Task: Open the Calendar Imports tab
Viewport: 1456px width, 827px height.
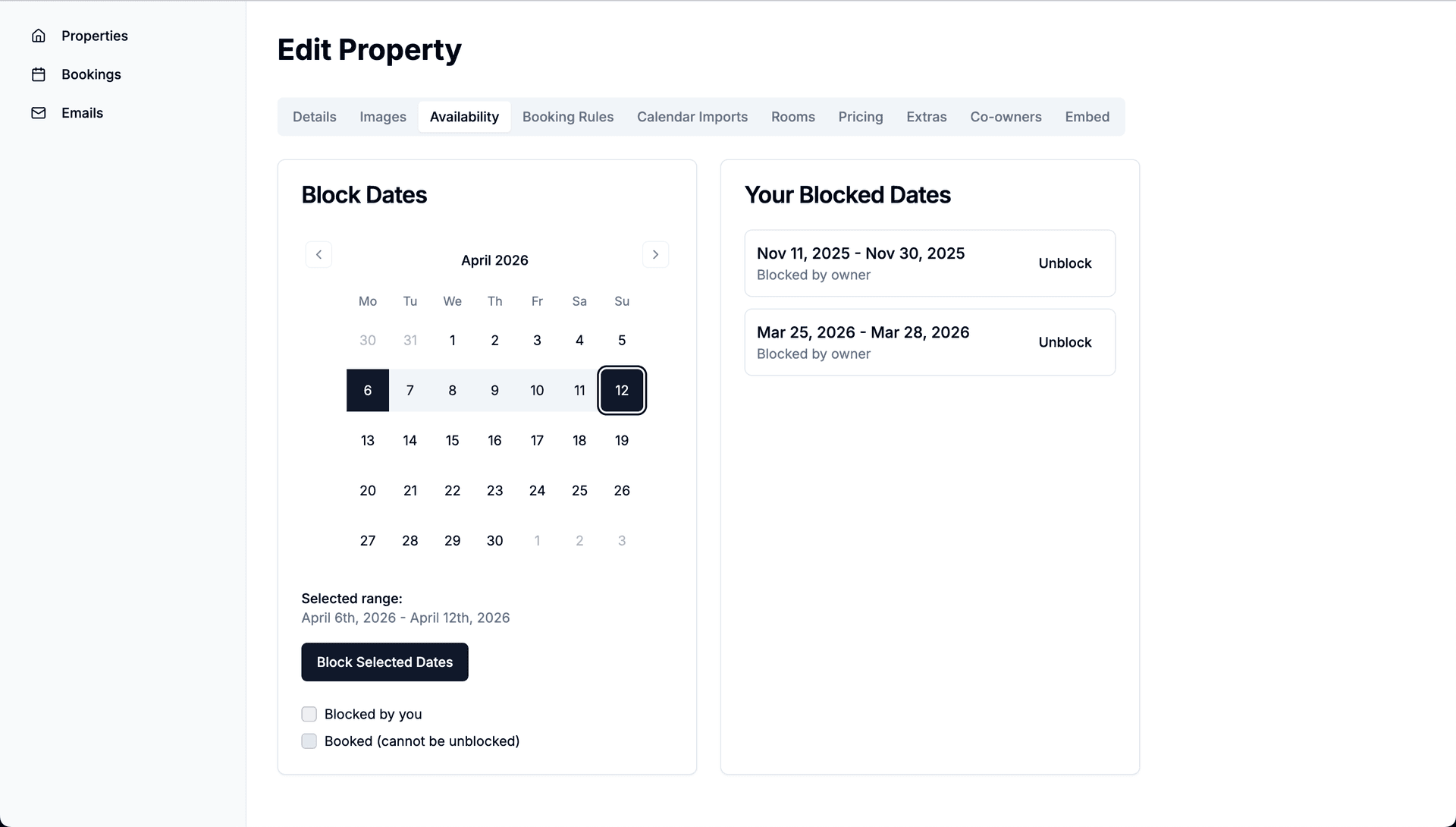Action: (x=692, y=117)
